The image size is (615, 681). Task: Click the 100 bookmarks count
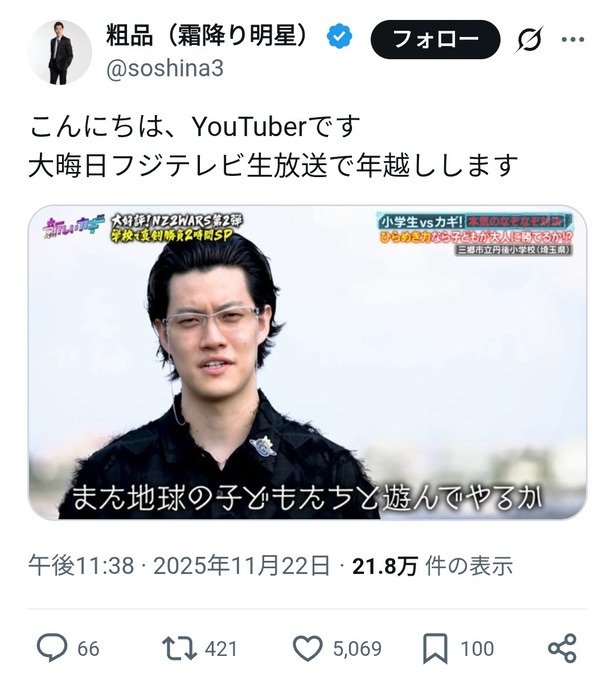click(477, 649)
